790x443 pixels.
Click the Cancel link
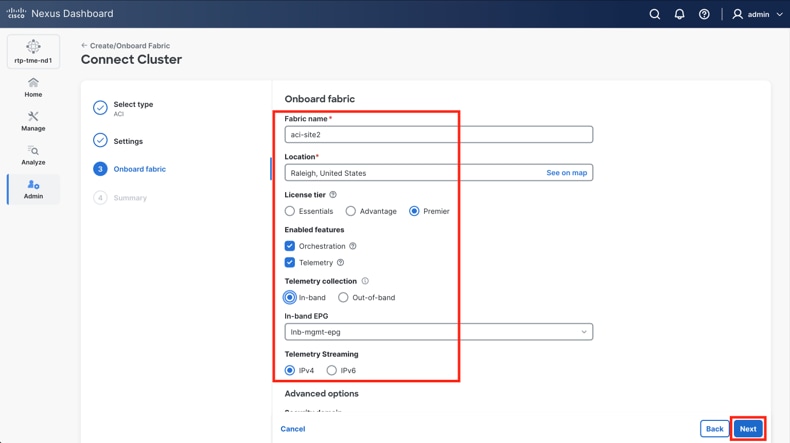click(x=293, y=429)
